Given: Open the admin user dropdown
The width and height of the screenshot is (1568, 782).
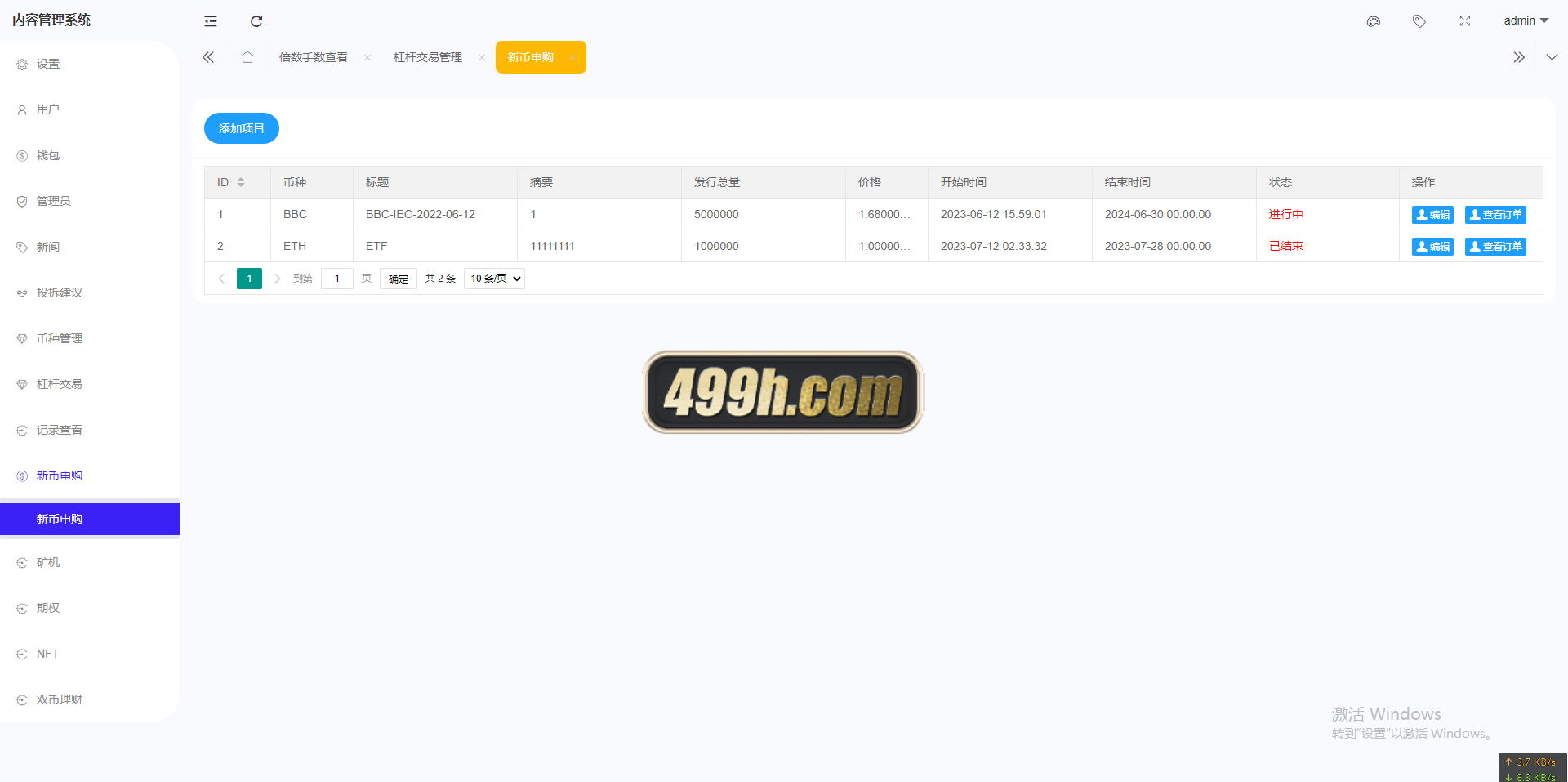Looking at the screenshot, I should coord(1526,21).
